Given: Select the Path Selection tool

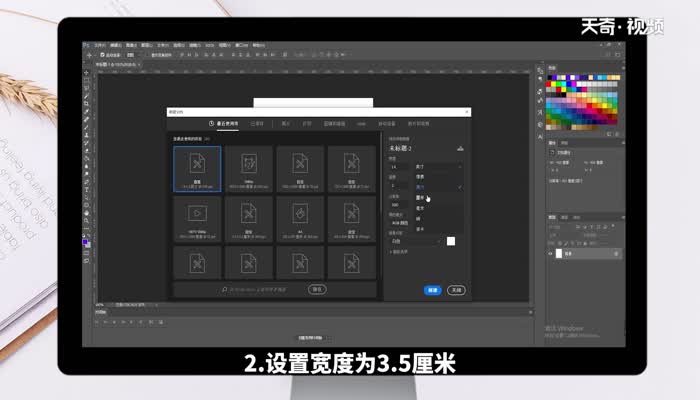Looking at the screenshot, I should [86, 197].
